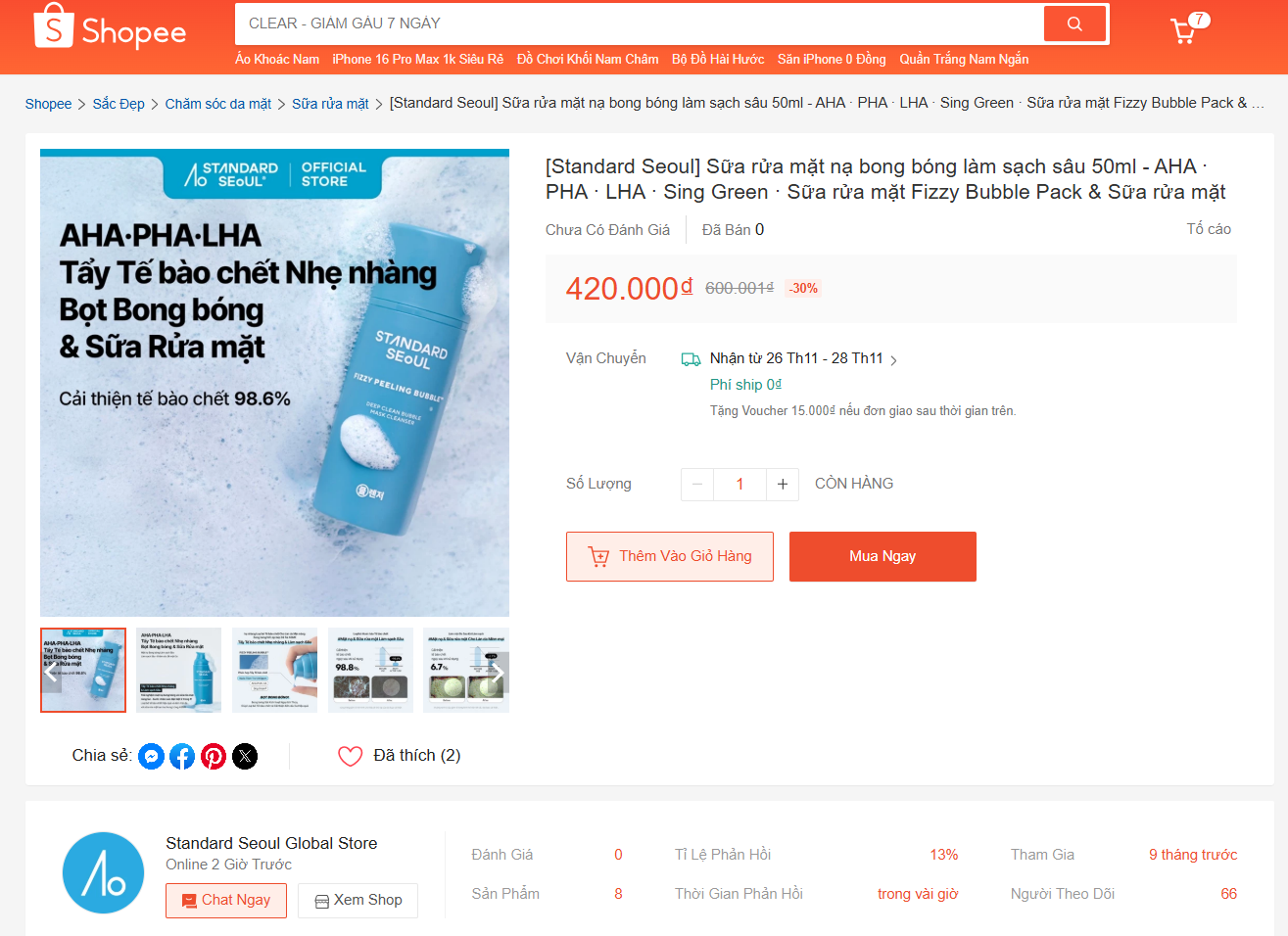Show next thumbnails with right arrow

[497, 672]
